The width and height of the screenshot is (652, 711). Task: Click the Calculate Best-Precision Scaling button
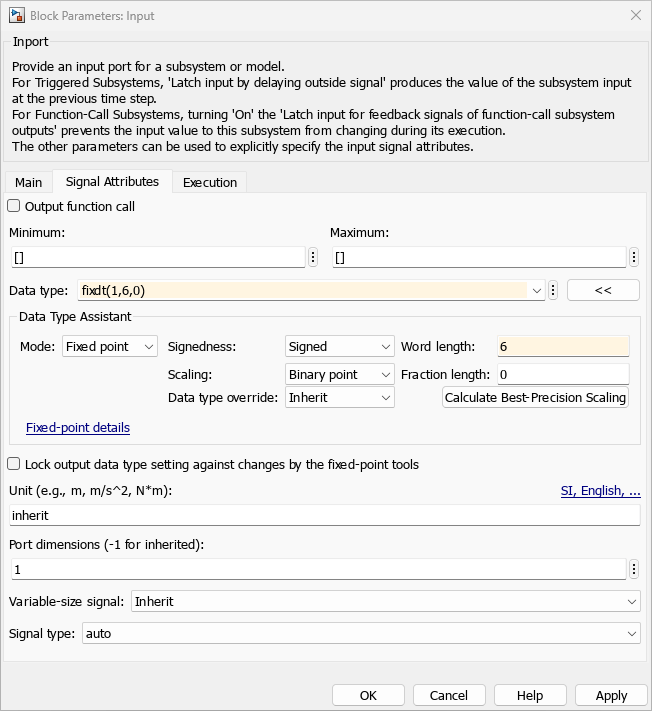coord(535,398)
